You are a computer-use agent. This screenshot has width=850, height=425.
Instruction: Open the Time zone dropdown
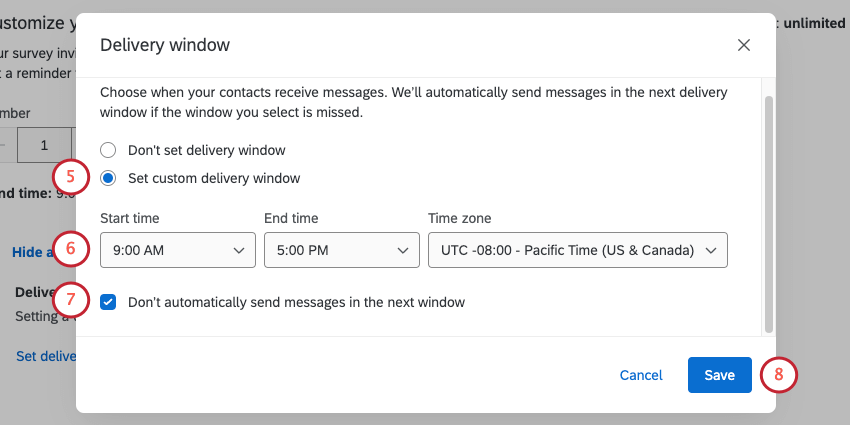pyautogui.click(x=577, y=251)
